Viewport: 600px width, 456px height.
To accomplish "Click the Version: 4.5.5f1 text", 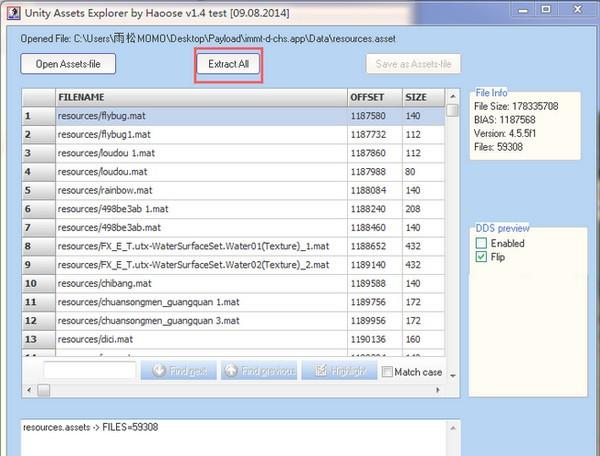I will coord(505,134).
